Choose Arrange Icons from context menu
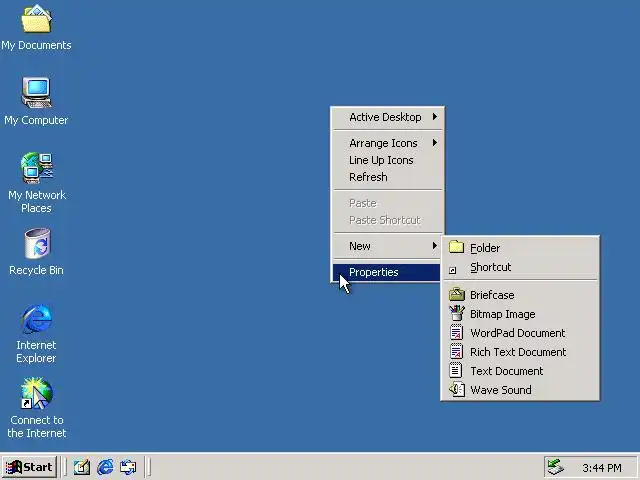 [387, 143]
